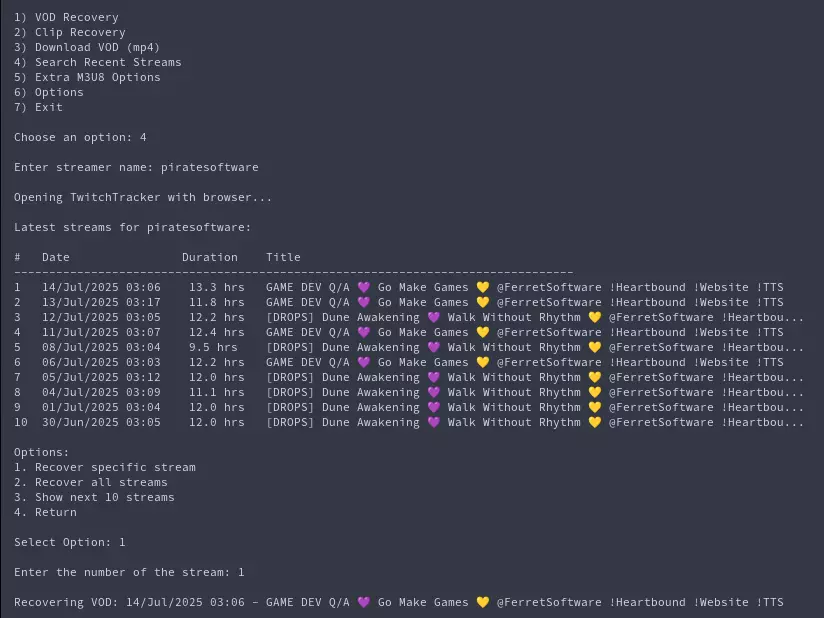Viewport: 824px width, 618px height.
Task: Click 'Choose an option: 4' prompt
Action: (x=80, y=138)
